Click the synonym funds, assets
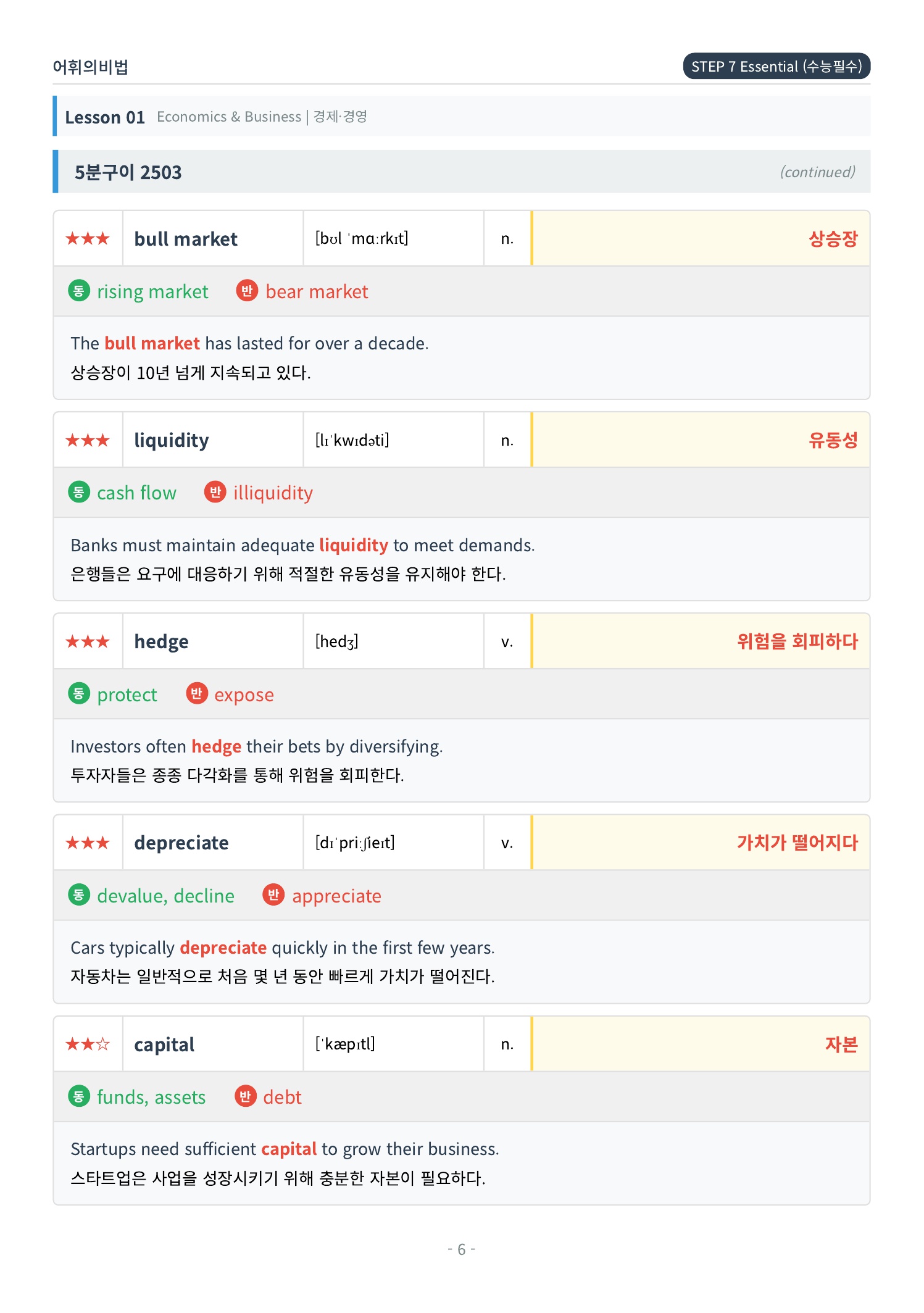 (151, 1097)
